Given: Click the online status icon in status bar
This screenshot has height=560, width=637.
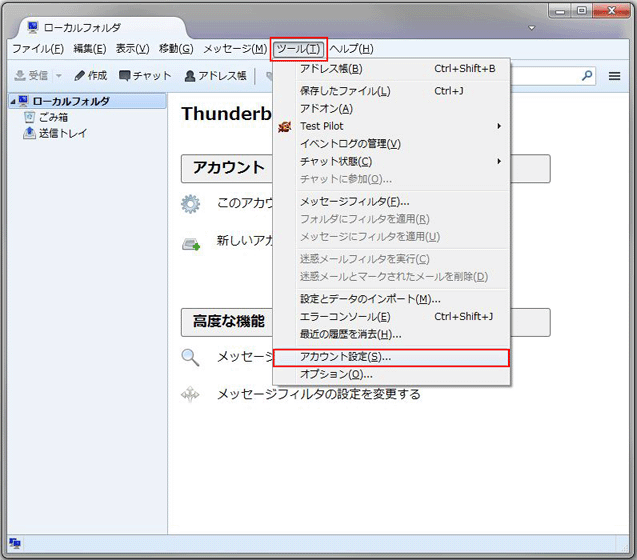Looking at the screenshot, I should point(13,545).
